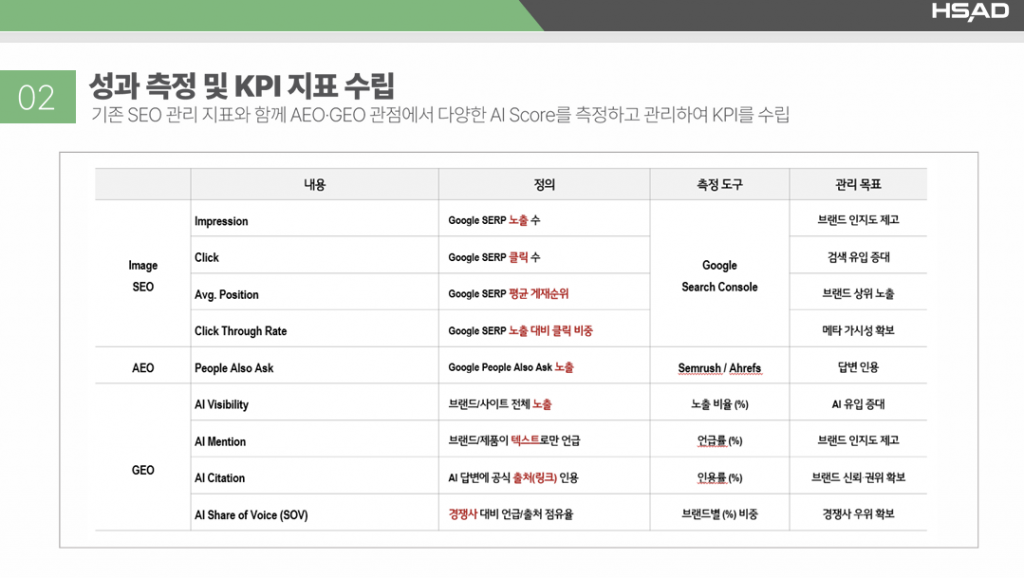Image resolution: width=1024 pixels, height=578 pixels.
Task: Click the 'Impression' row label
Action: tap(221, 221)
